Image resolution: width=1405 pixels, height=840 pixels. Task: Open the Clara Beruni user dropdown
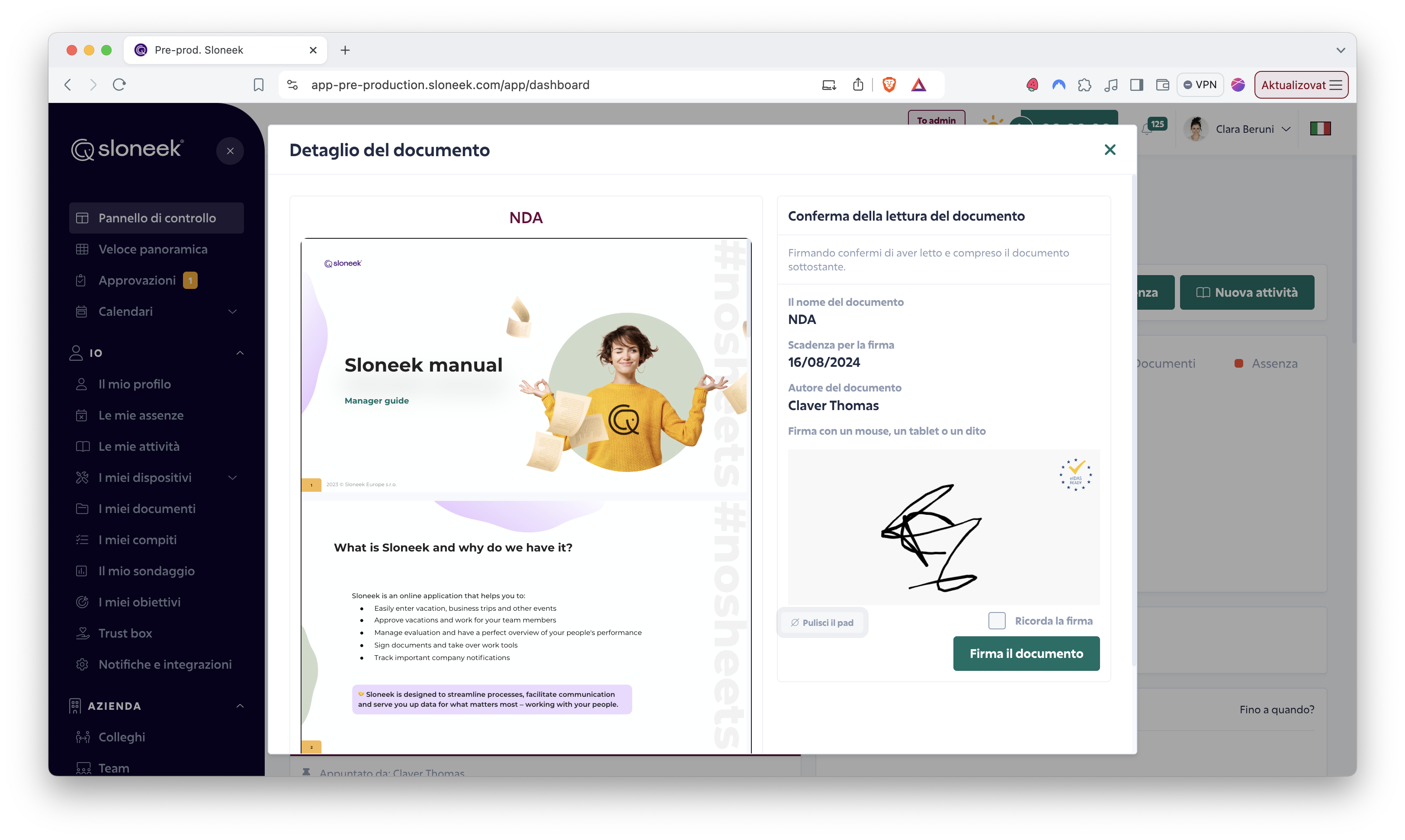tap(1238, 129)
